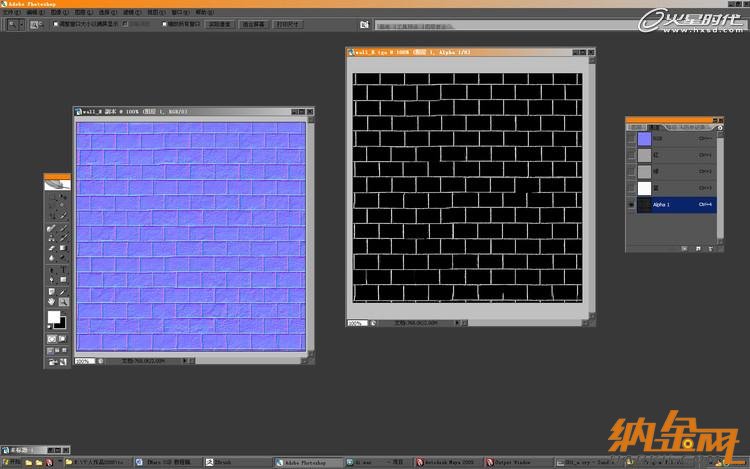
Task: Click the Quick Mask mode icon
Action: click(63, 339)
